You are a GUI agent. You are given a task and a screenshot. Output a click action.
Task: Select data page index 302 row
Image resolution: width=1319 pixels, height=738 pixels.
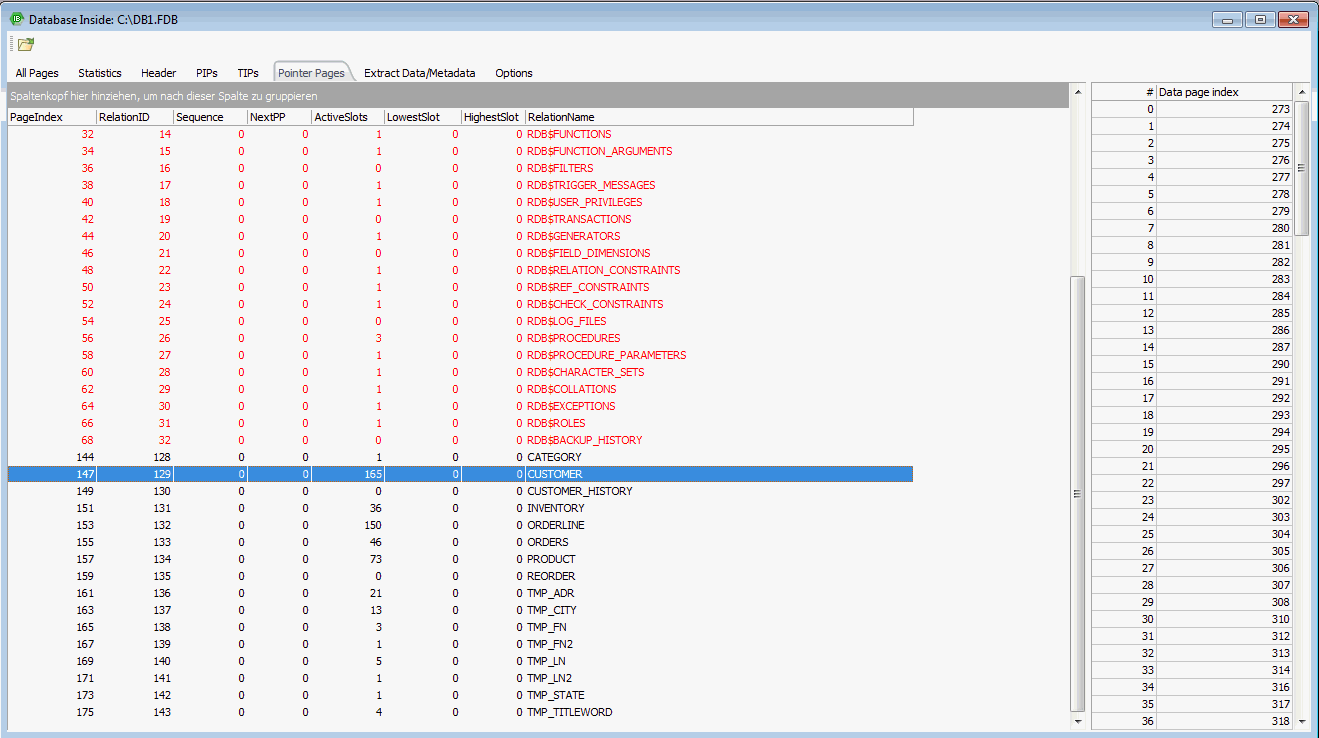[x=1224, y=500]
